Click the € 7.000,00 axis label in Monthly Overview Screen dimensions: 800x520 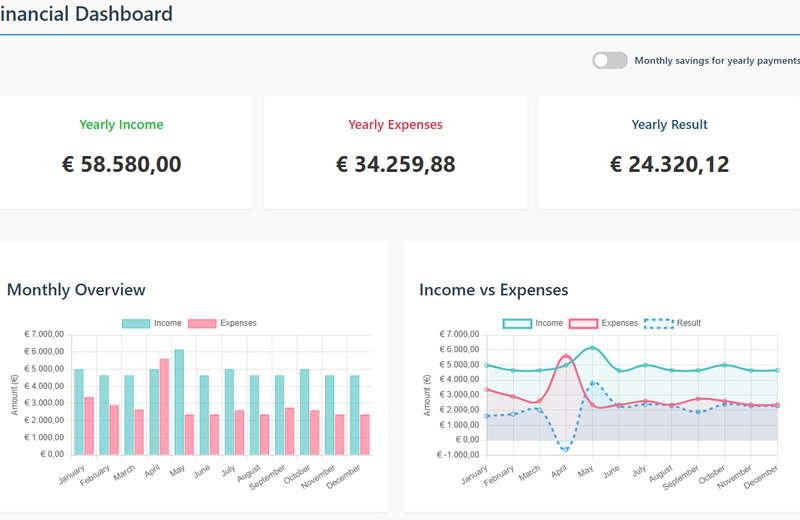click(x=44, y=334)
